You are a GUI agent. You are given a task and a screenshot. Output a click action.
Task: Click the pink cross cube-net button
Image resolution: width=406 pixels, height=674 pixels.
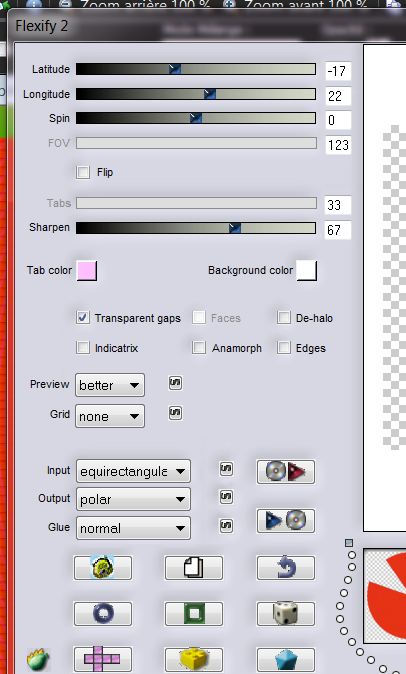[103, 659]
